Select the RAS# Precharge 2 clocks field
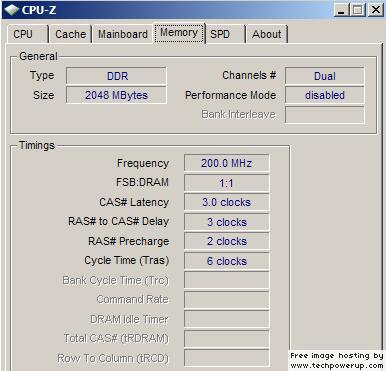Image resolution: width=386 pixels, height=371 pixels. [x=227, y=241]
